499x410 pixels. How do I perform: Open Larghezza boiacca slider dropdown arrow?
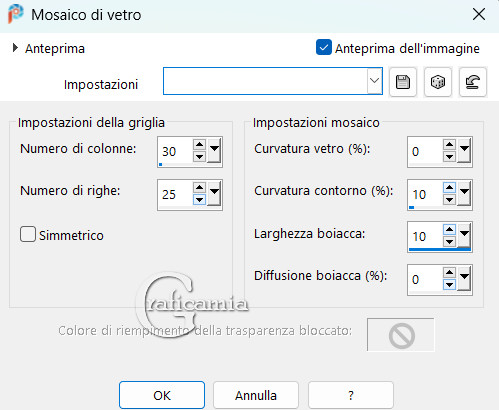pyautogui.click(x=464, y=236)
